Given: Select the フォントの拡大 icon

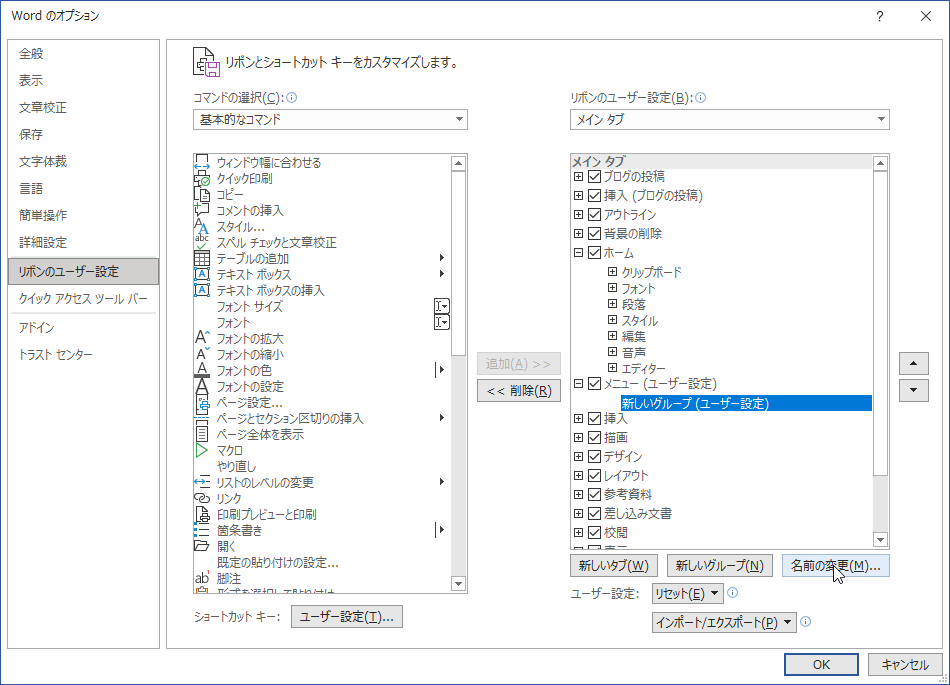Looking at the screenshot, I should tap(202, 338).
